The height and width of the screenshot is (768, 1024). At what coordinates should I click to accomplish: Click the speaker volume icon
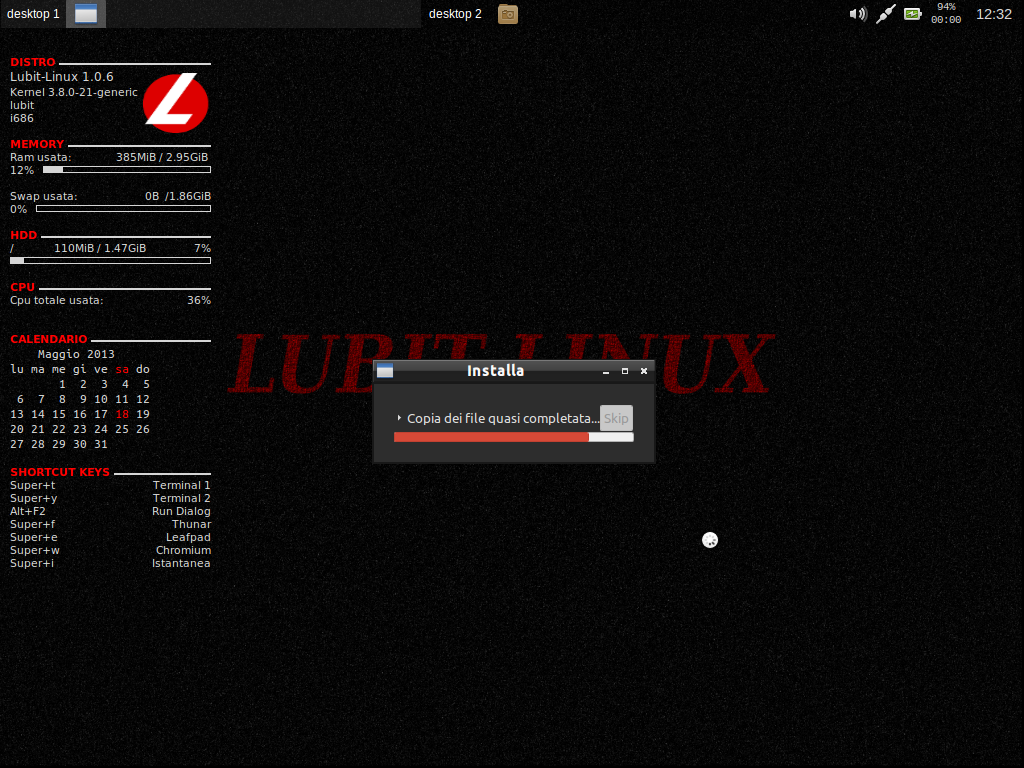pyautogui.click(x=858, y=14)
